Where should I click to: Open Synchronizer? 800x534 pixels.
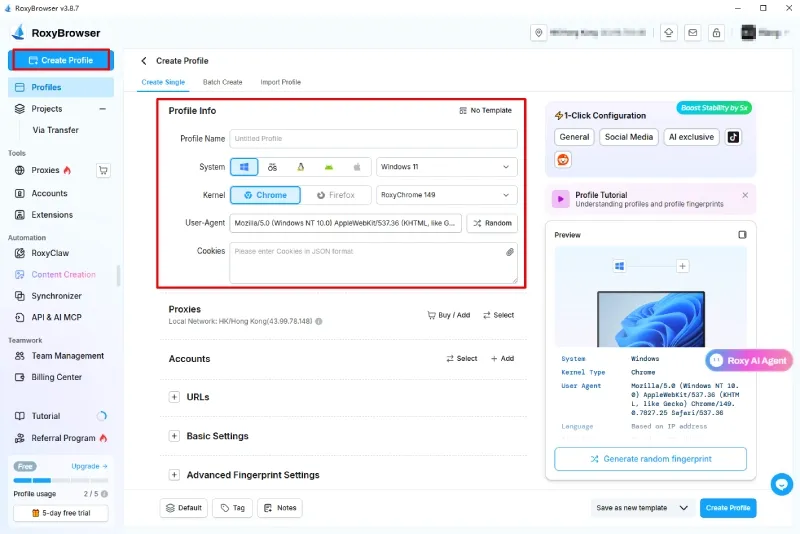click(x=56, y=296)
